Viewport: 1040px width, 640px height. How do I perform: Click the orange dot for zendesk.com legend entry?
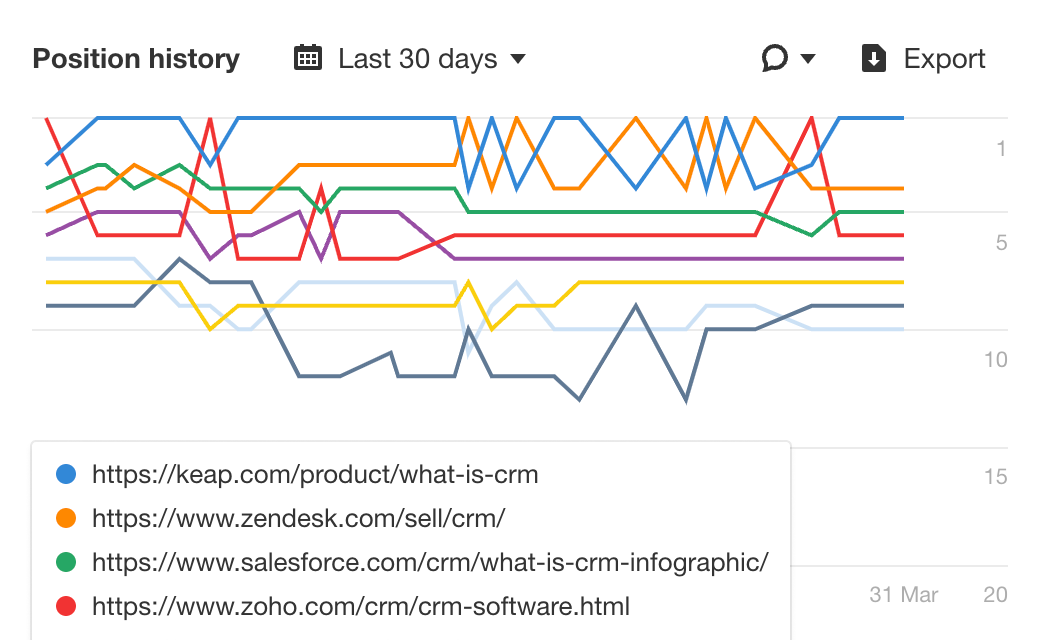point(66,518)
